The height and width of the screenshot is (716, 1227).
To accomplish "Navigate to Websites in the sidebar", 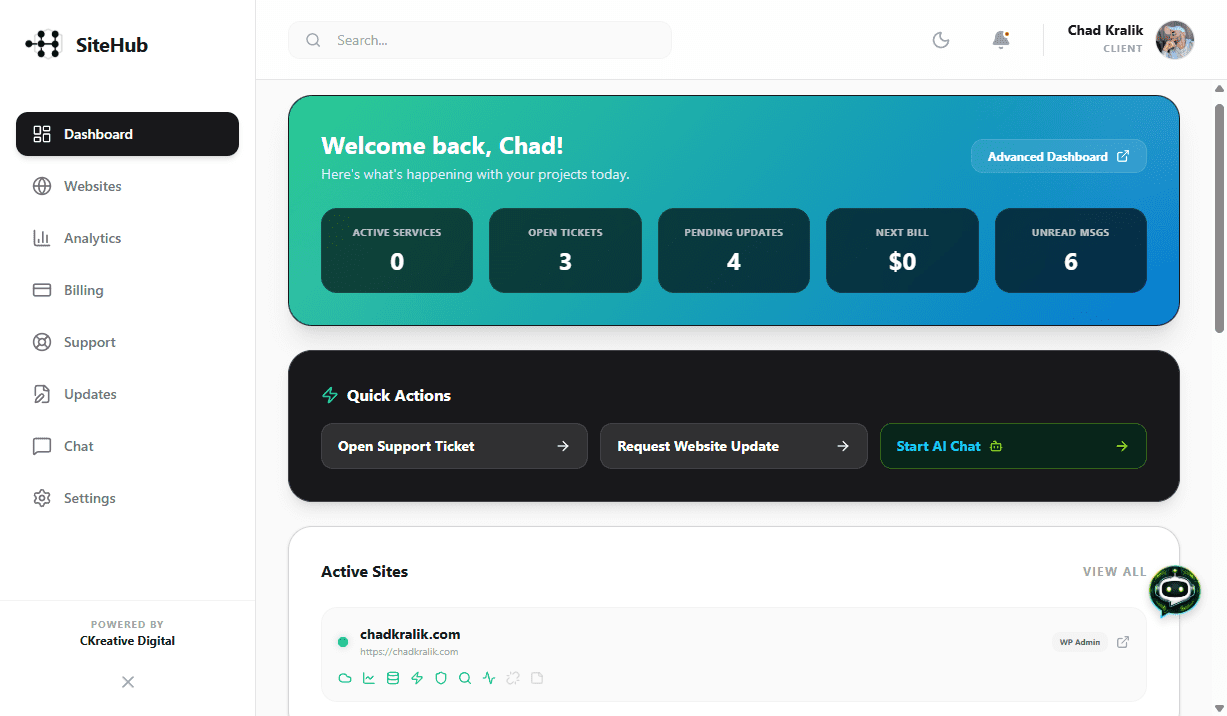I will tap(92, 186).
